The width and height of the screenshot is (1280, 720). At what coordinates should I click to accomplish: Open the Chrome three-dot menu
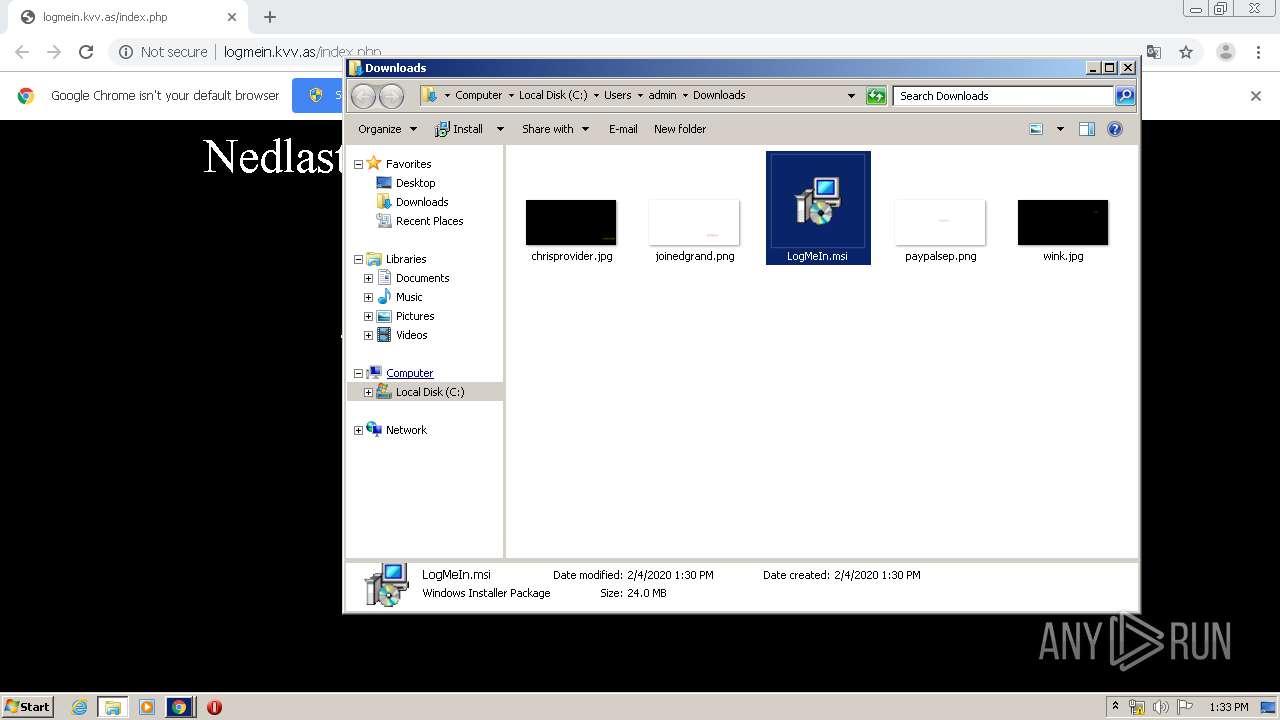pos(1258,52)
